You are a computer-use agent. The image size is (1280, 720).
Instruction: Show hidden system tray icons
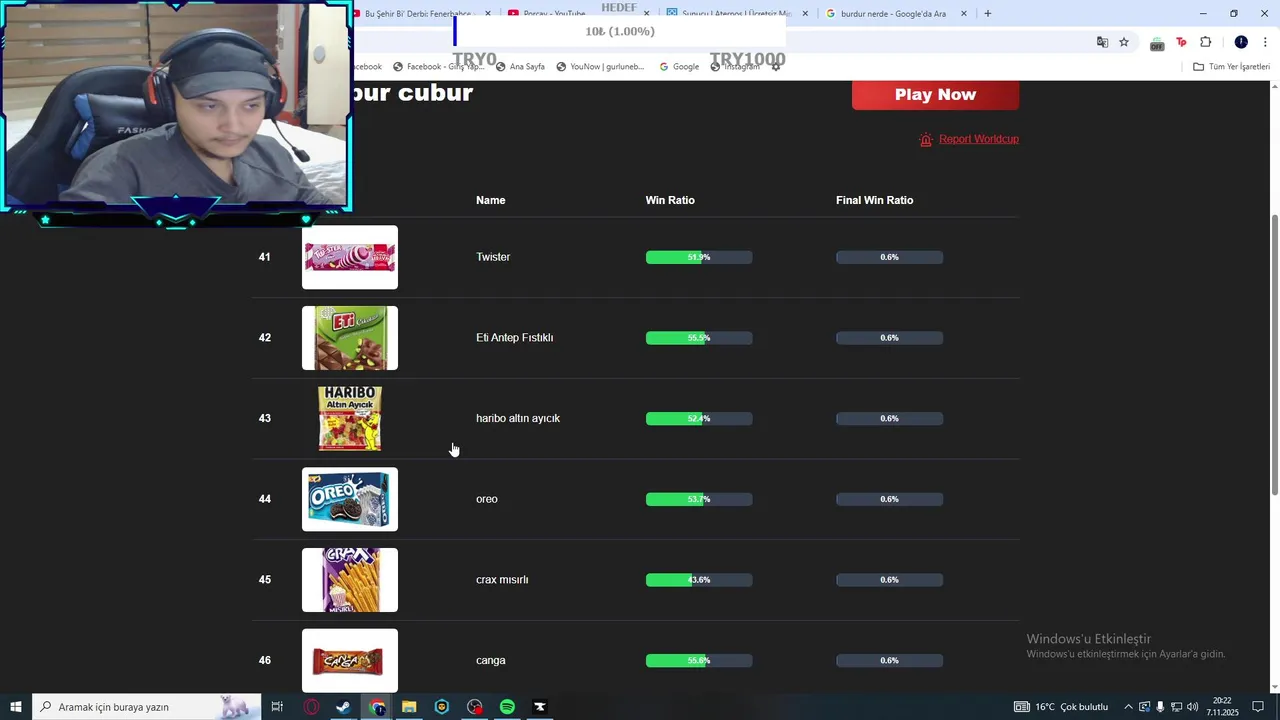(1128, 707)
